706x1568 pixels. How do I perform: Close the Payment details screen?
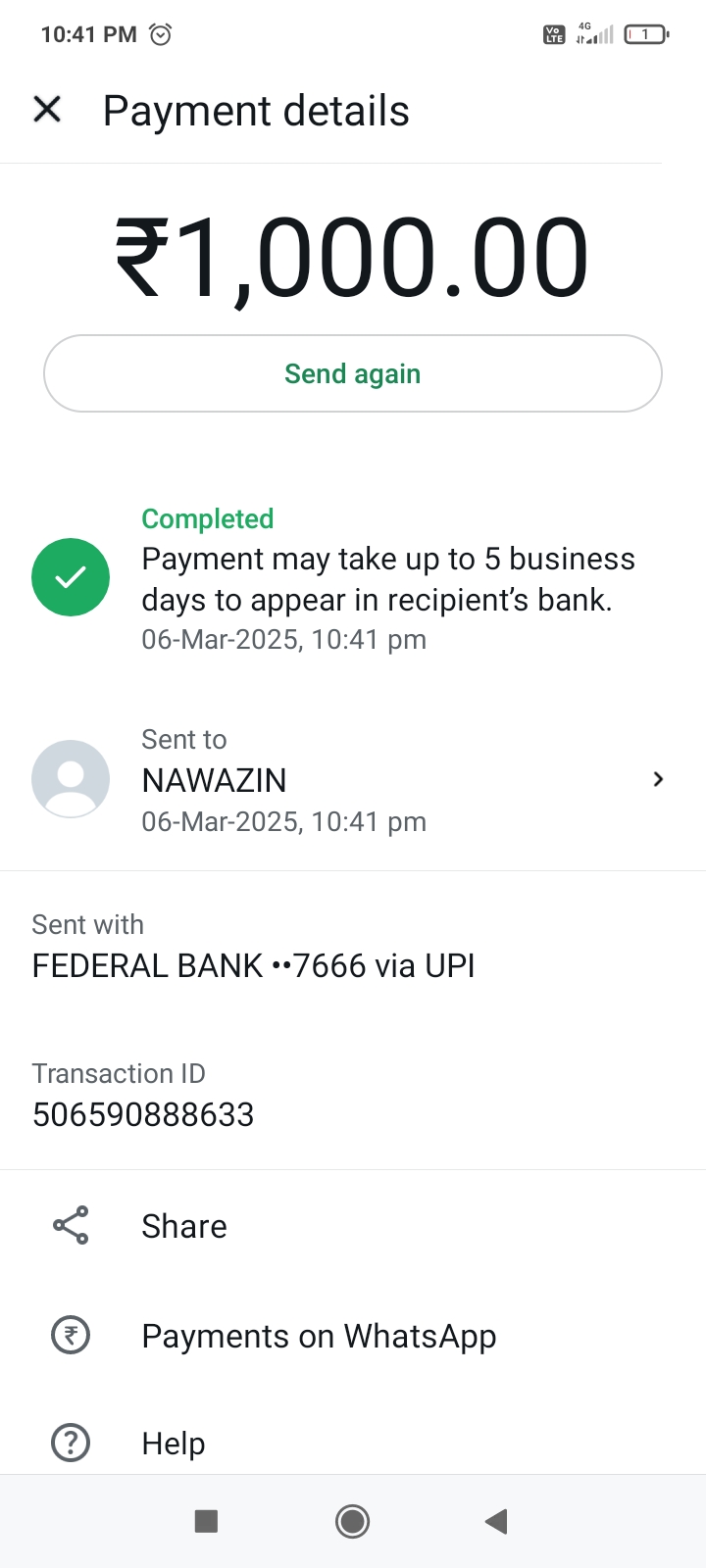47,110
